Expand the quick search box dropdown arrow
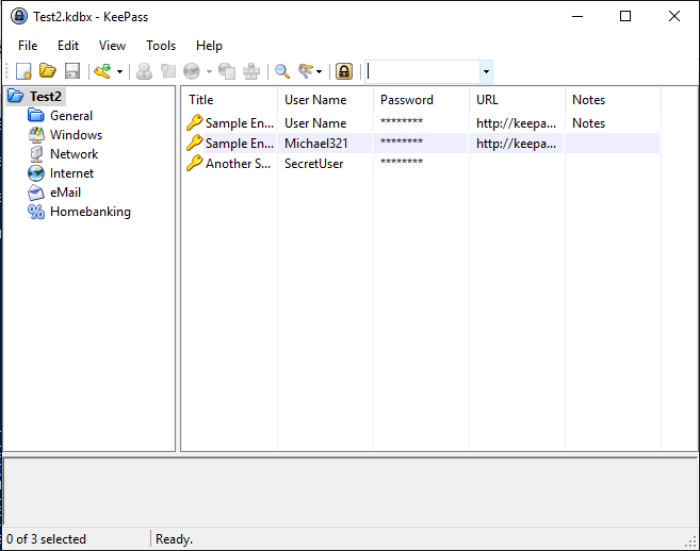This screenshot has height=551, width=700. tap(486, 72)
